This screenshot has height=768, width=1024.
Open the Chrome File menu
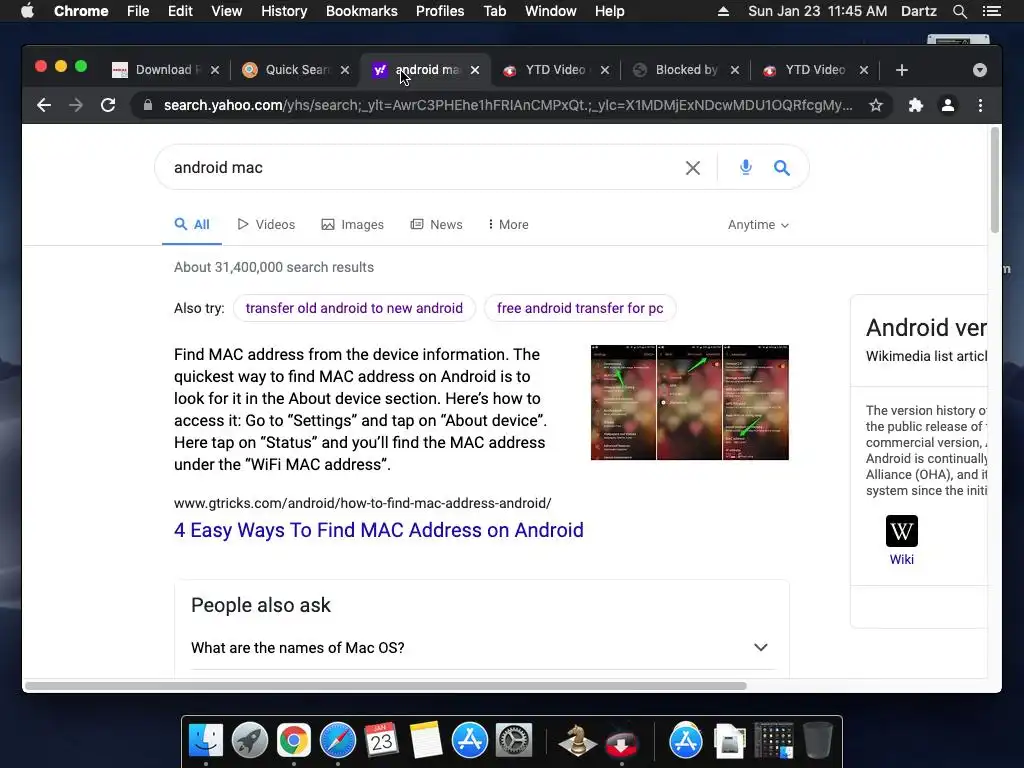[x=138, y=11]
